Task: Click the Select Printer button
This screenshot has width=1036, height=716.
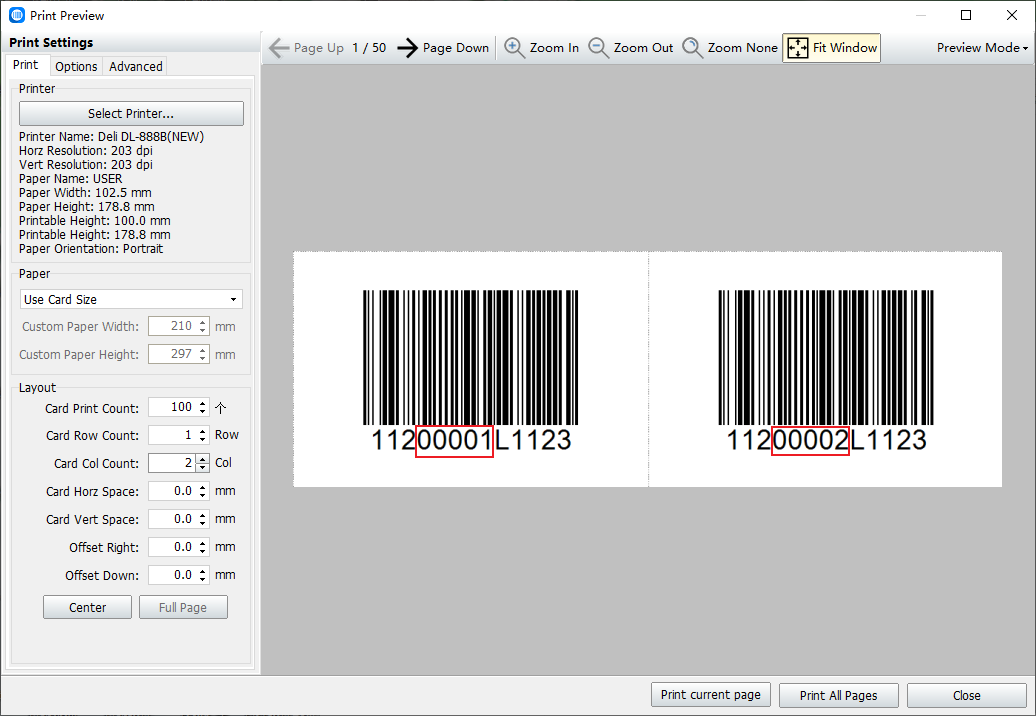Action: click(x=131, y=114)
